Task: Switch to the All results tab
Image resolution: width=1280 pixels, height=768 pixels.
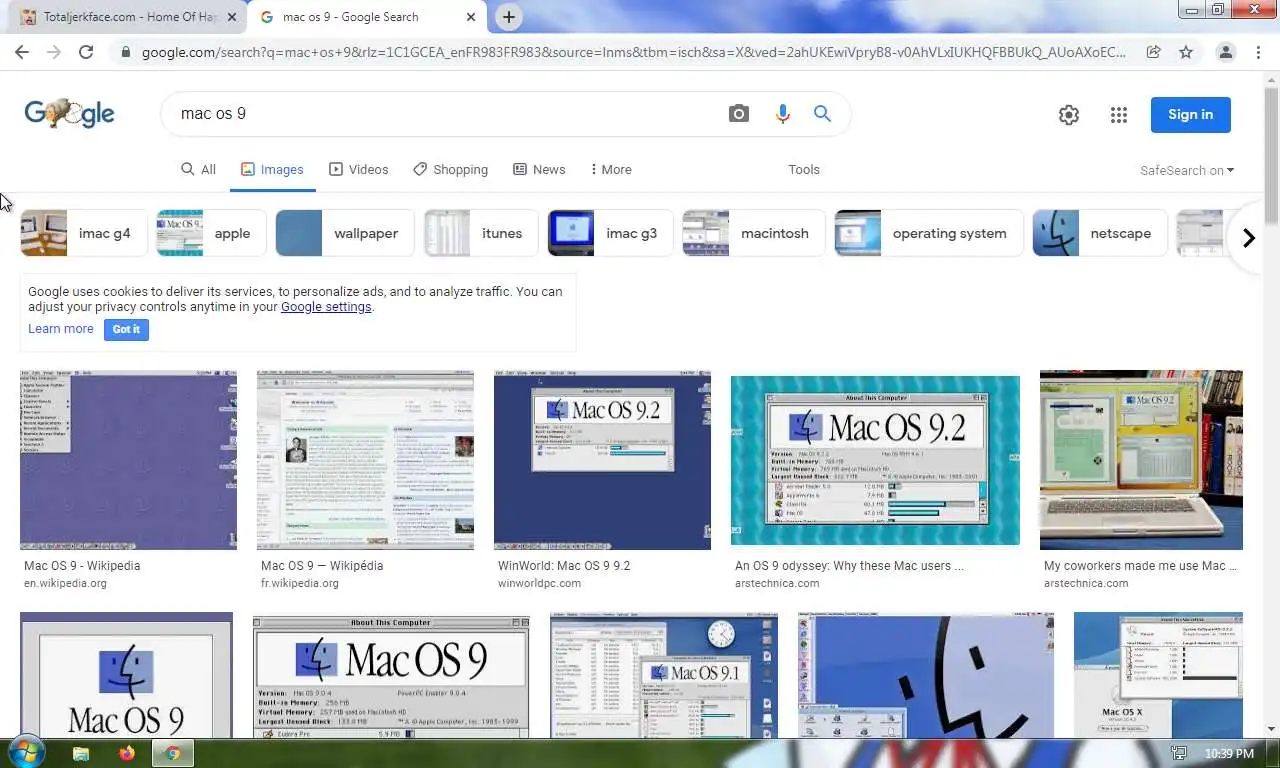Action: 198,169
